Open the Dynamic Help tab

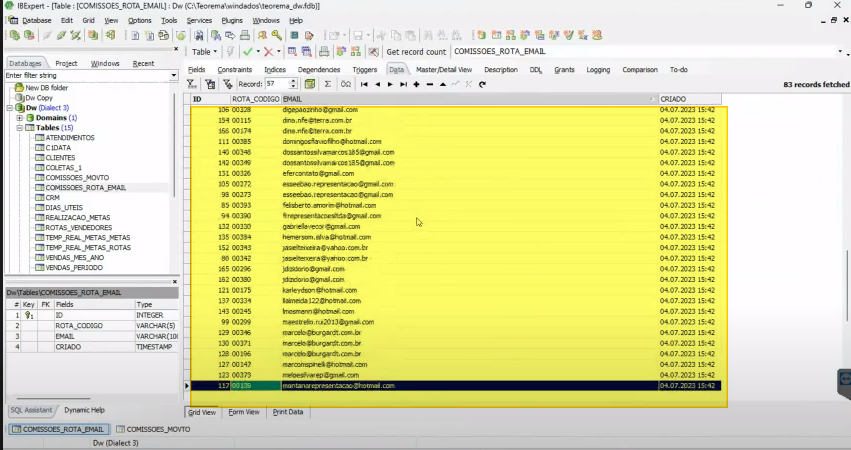click(85, 410)
